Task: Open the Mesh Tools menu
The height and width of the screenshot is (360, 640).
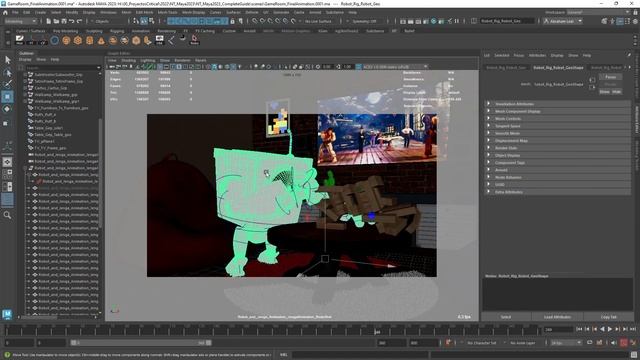Action: point(167,13)
